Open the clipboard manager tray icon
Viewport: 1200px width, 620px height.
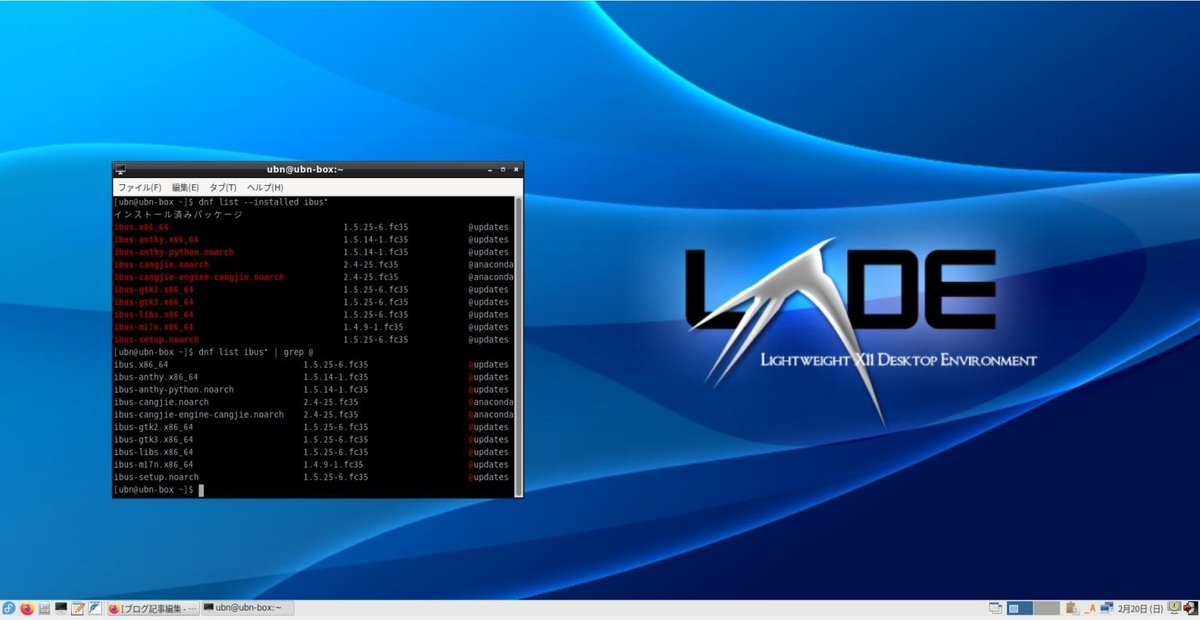[1073, 608]
